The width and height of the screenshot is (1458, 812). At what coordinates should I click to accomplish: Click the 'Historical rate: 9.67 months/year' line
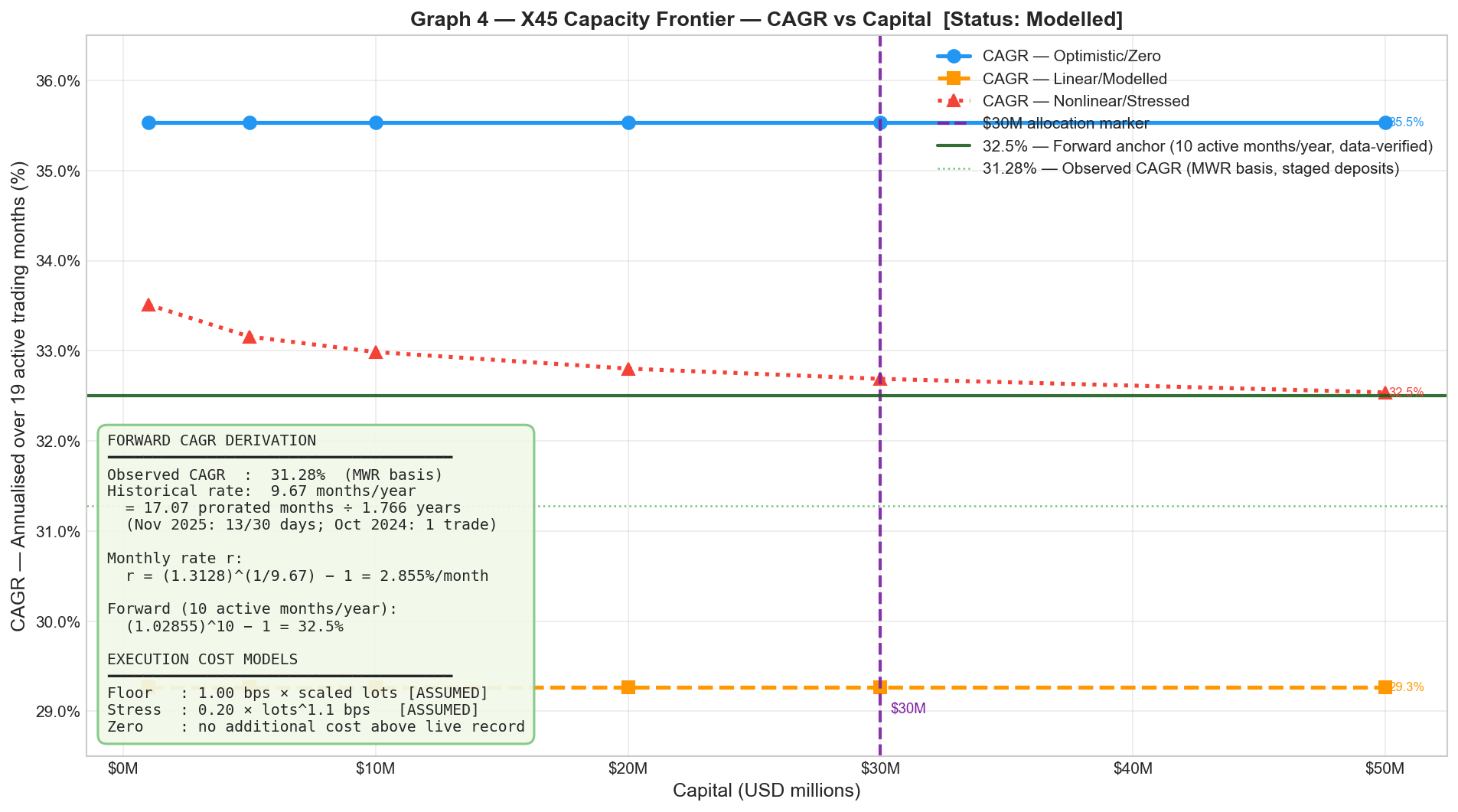click(262, 491)
